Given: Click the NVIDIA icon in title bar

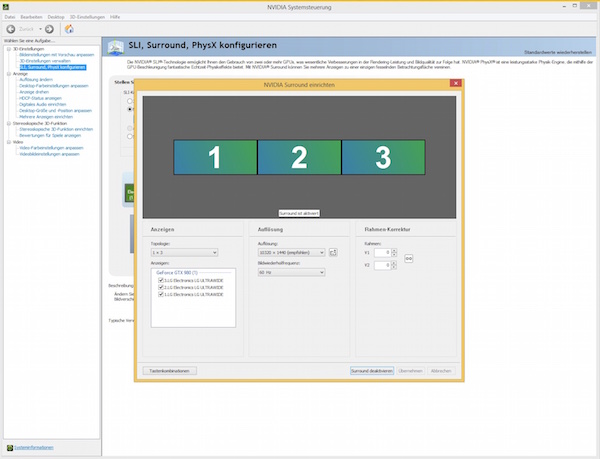Looking at the screenshot, I should 5,7.
